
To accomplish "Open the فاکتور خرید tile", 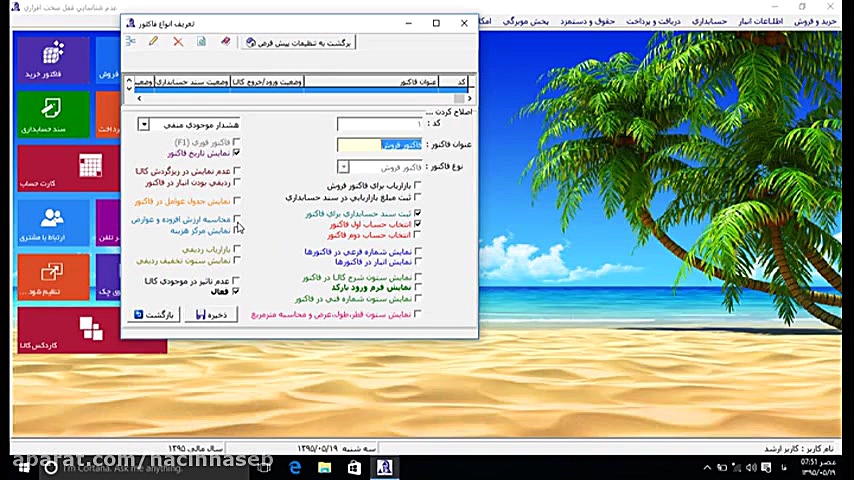I will point(53,60).
